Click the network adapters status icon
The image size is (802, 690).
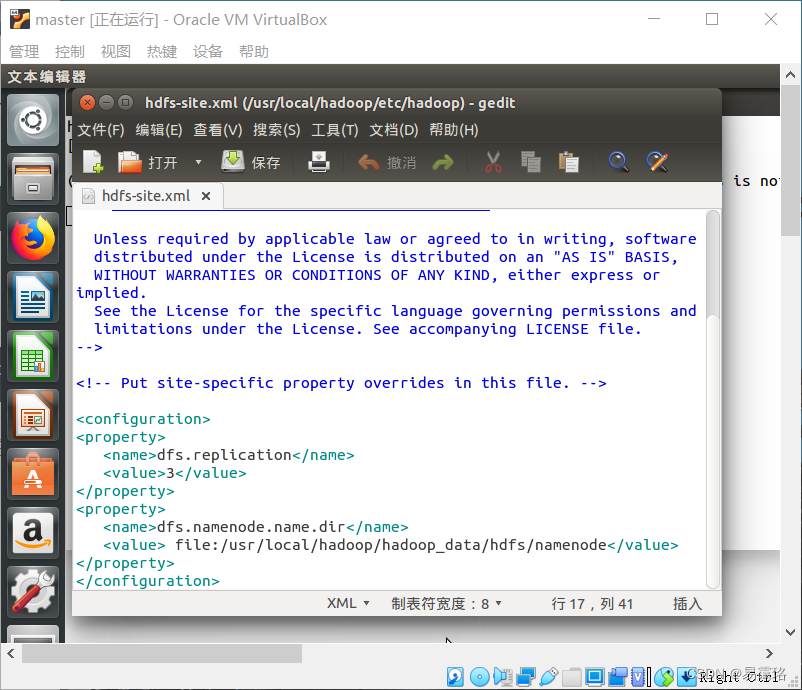click(x=526, y=677)
